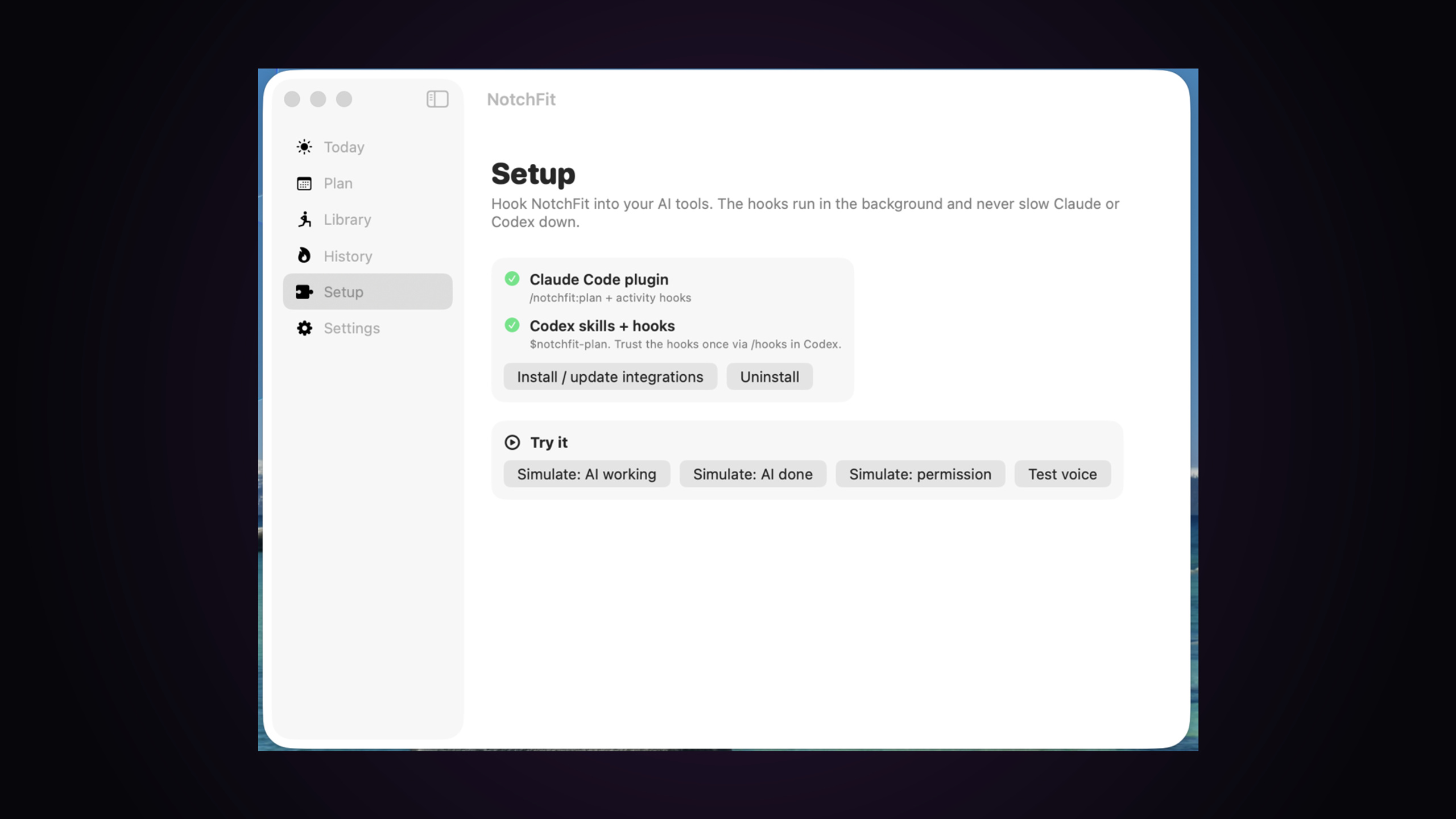Zoom the NotchFit window

click(344, 99)
